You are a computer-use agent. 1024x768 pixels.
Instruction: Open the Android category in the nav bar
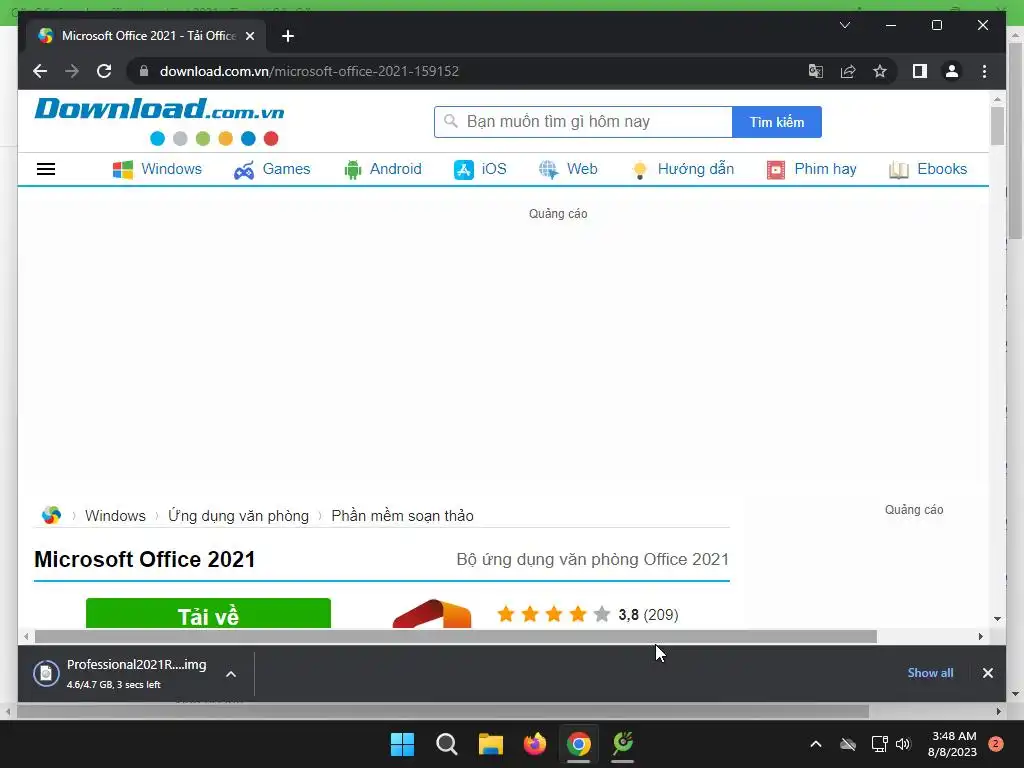click(383, 169)
